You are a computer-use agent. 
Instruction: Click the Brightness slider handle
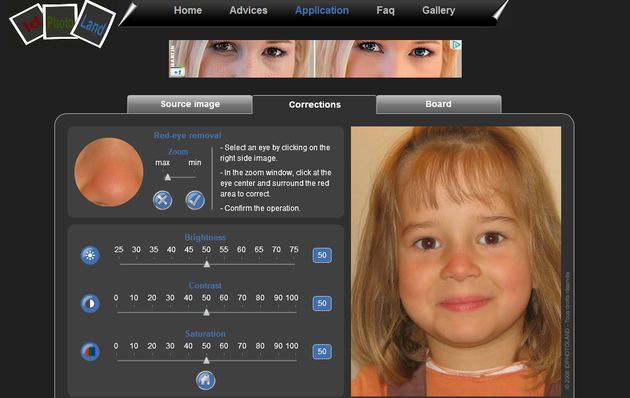click(207, 264)
